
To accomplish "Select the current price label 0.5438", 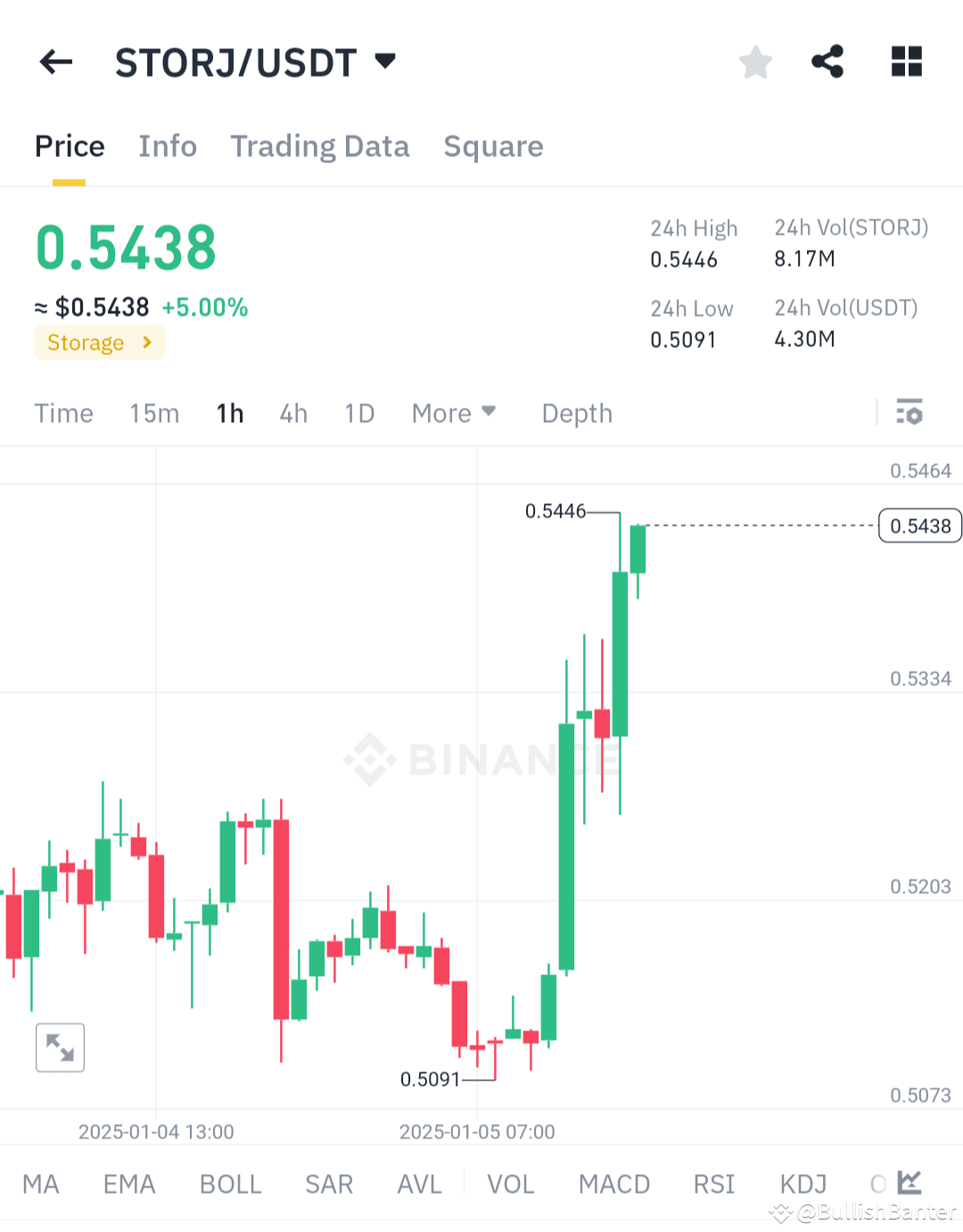I will (x=919, y=525).
